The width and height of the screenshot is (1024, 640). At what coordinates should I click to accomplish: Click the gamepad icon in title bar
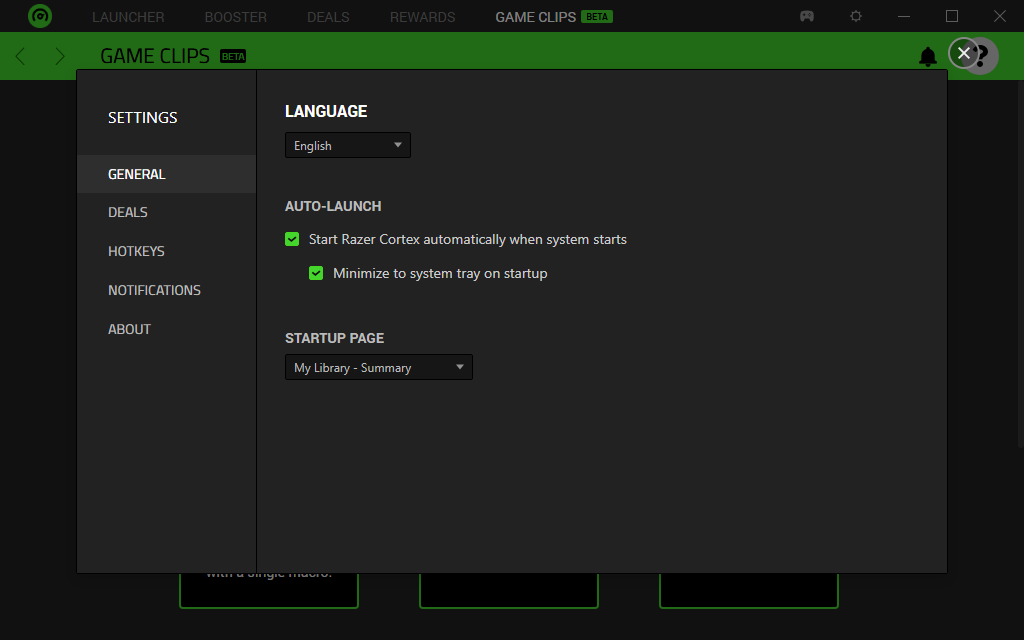807,17
